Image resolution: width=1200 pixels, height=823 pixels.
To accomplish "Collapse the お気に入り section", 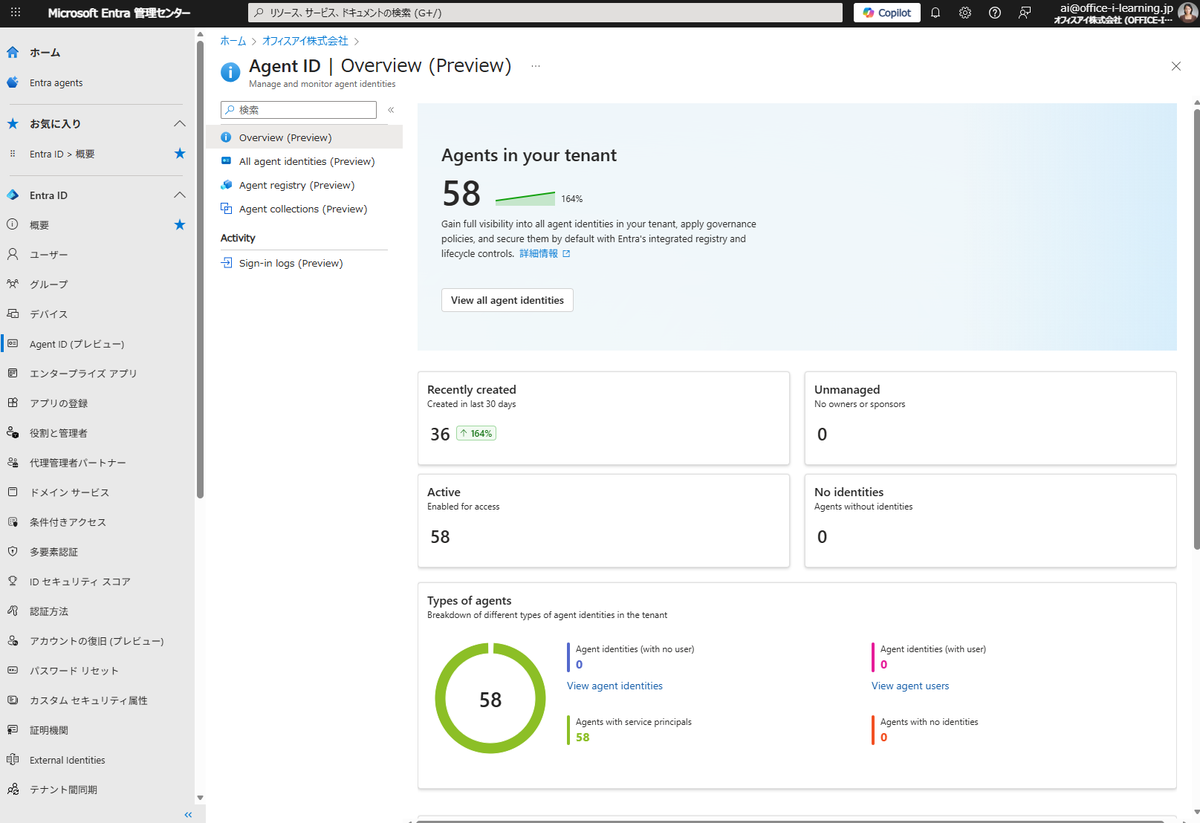I will coord(180,124).
